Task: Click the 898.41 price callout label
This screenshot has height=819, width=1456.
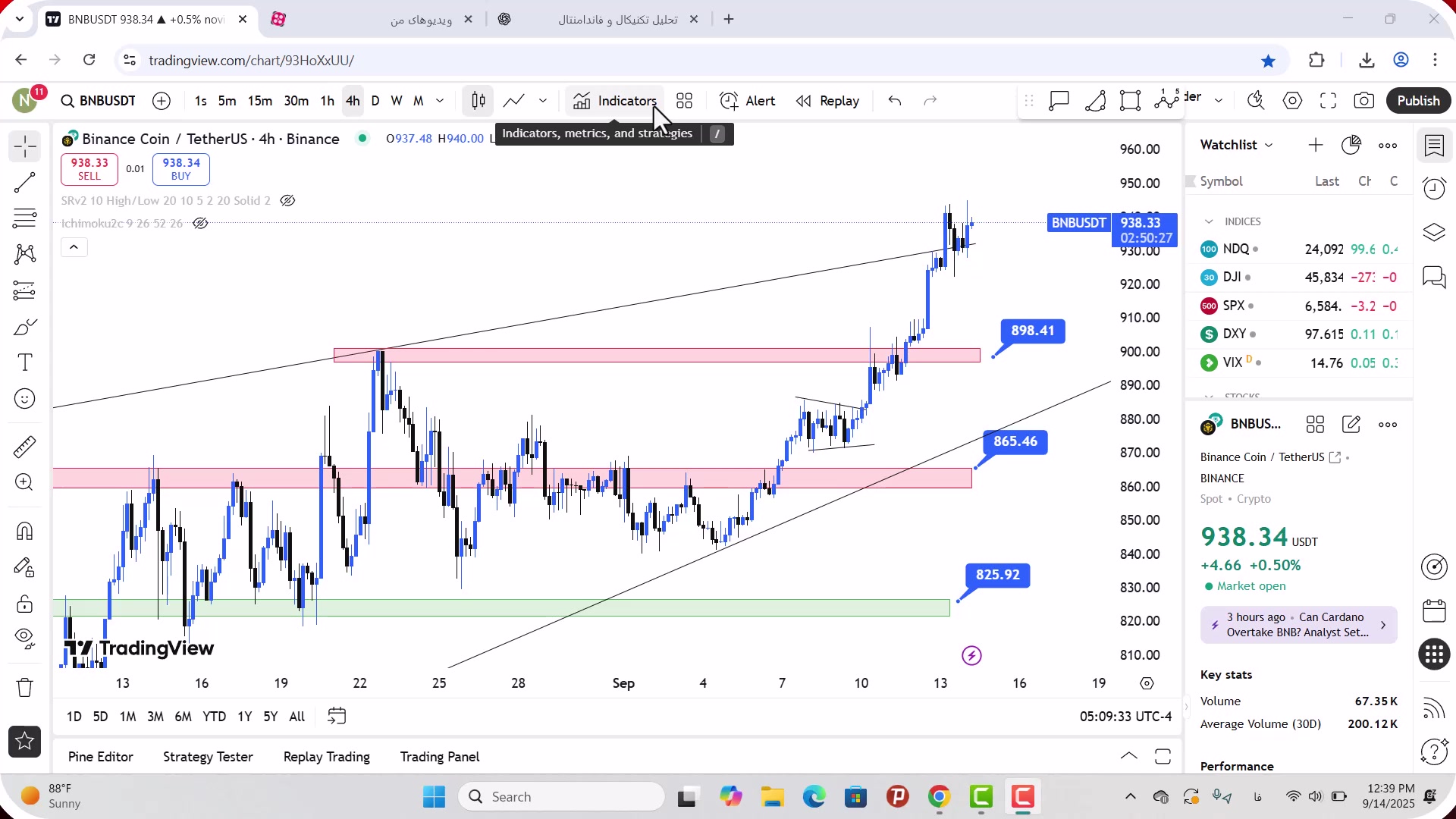Action: pyautogui.click(x=1033, y=331)
